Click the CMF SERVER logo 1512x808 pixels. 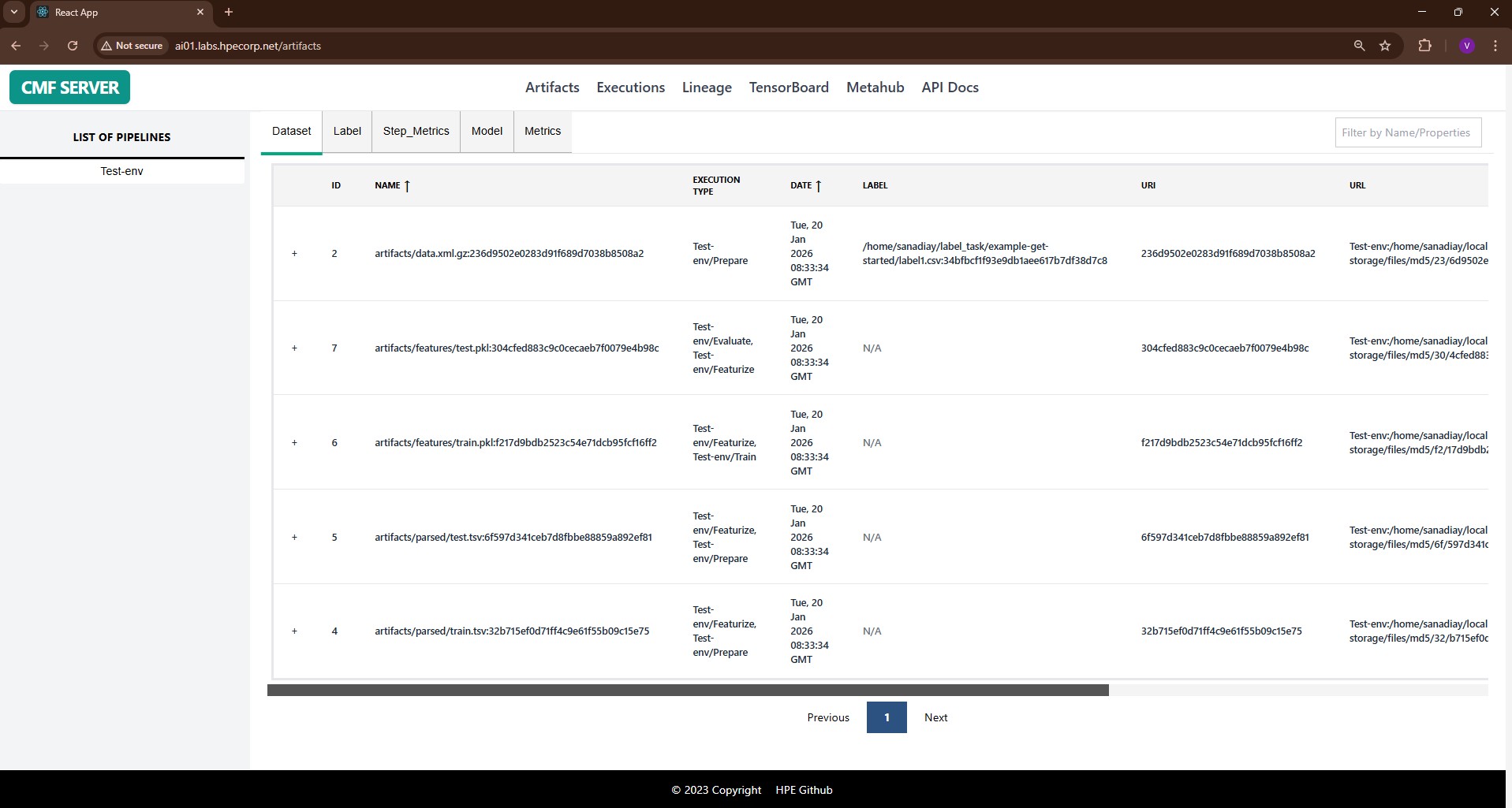pos(69,87)
